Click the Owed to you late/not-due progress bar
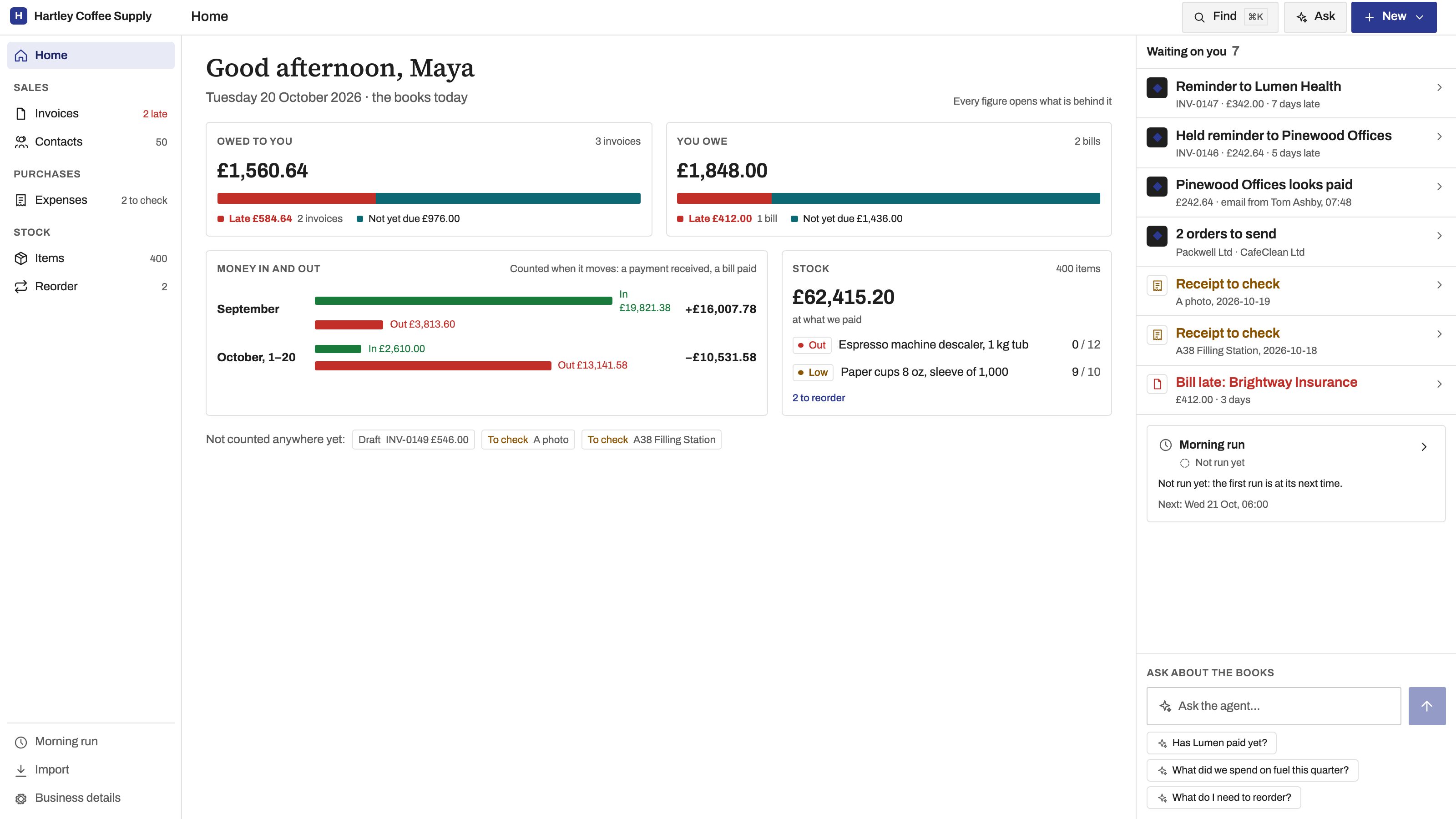1456x819 pixels. (429, 198)
